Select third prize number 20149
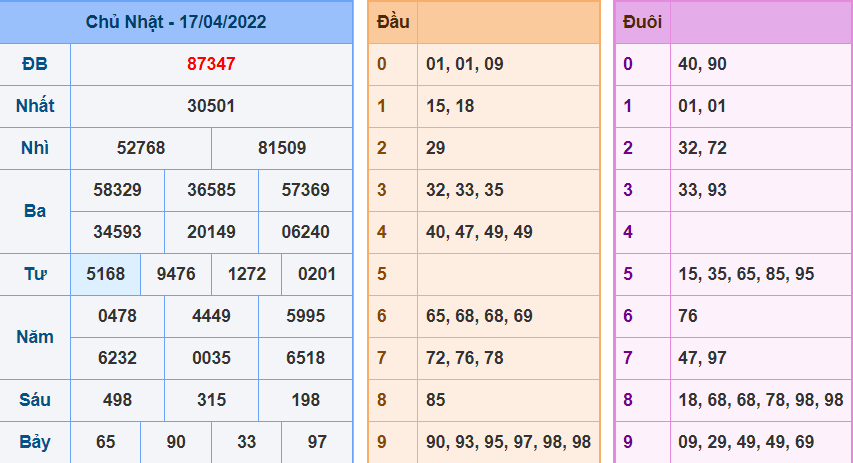This screenshot has width=853, height=463. [x=212, y=232]
